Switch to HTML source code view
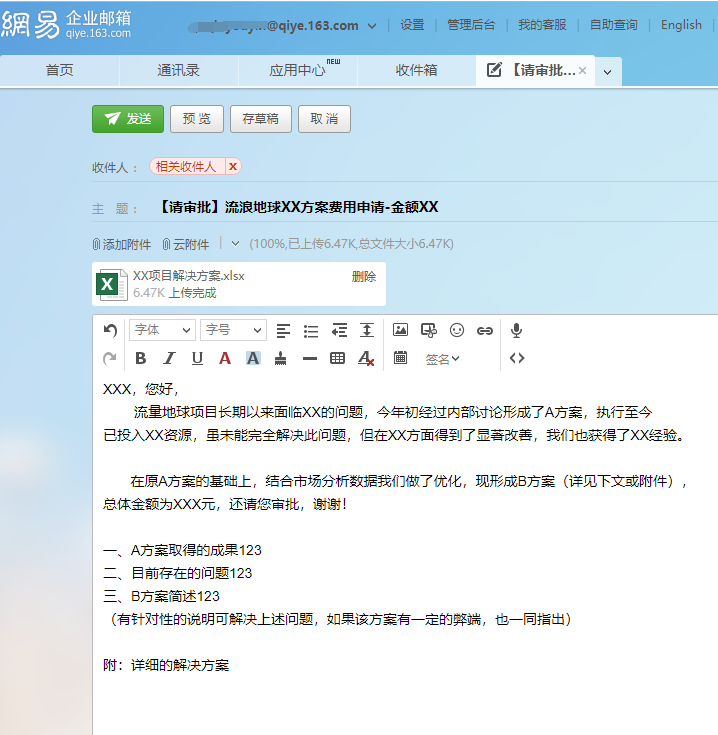The width and height of the screenshot is (718, 735). point(517,358)
